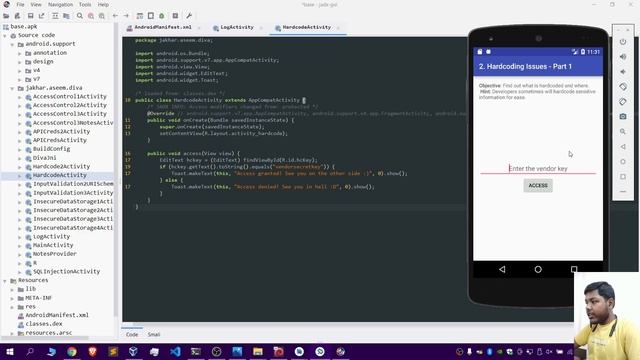This screenshot has height=360, width=640.
Task: Open the Help menu
Action: [103, 4]
